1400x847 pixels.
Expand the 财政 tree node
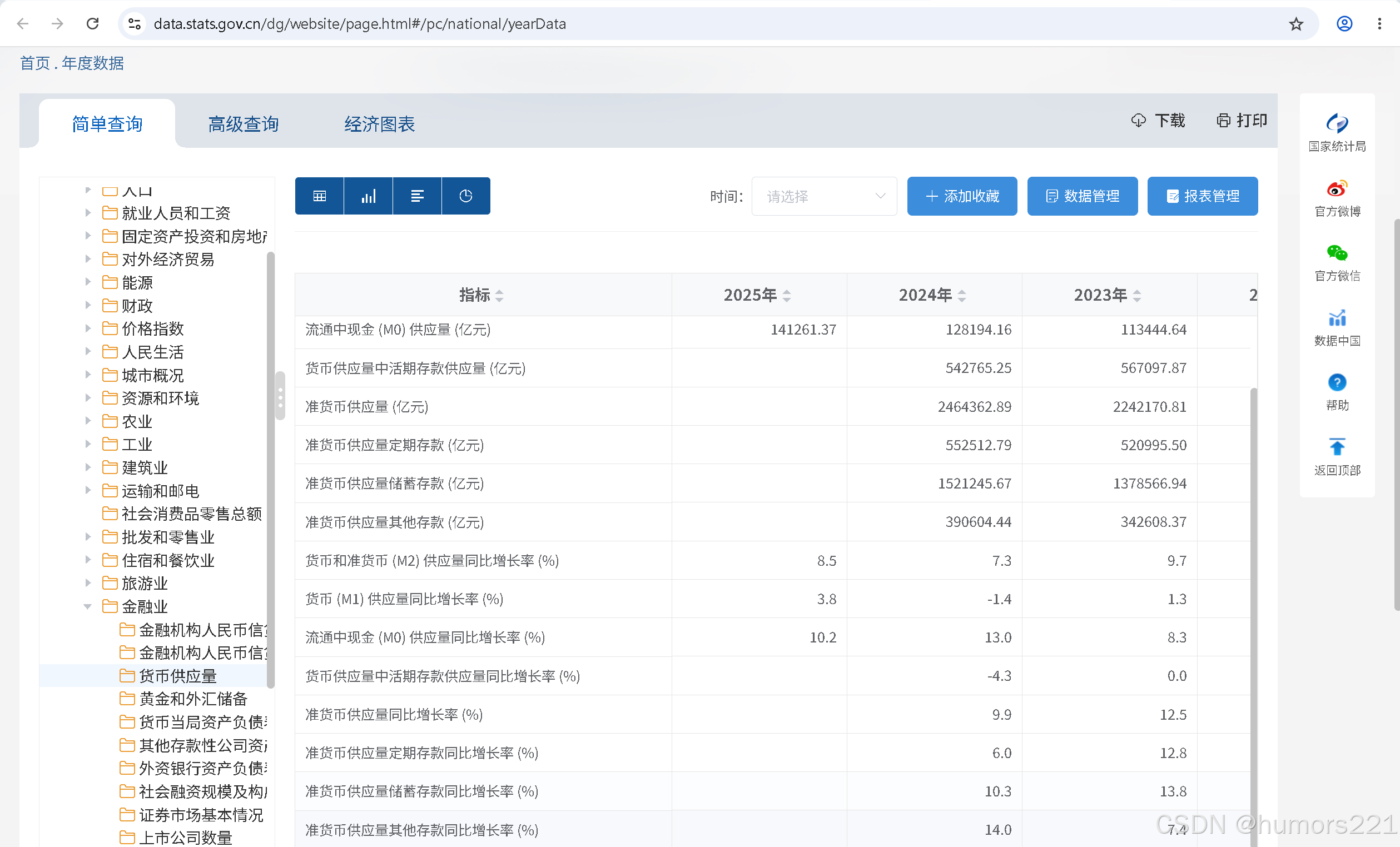click(x=88, y=305)
